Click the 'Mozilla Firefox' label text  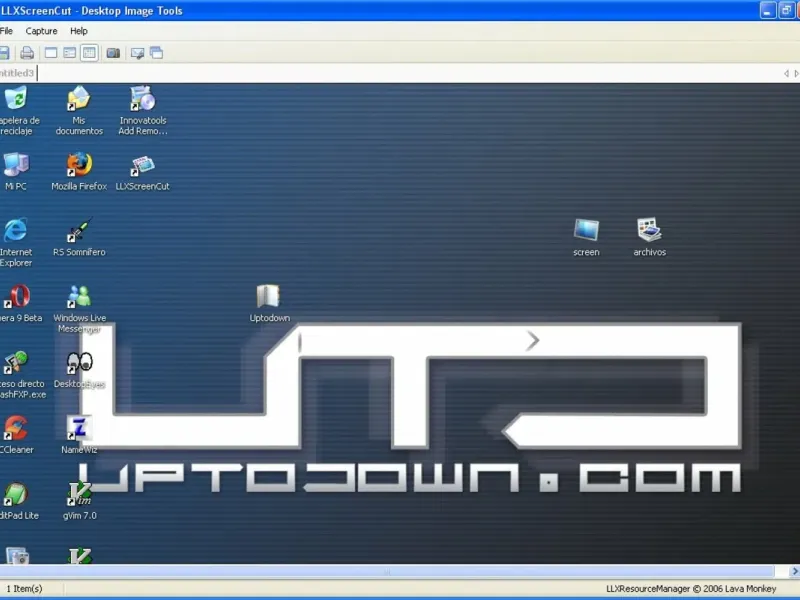pyautogui.click(x=79, y=187)
